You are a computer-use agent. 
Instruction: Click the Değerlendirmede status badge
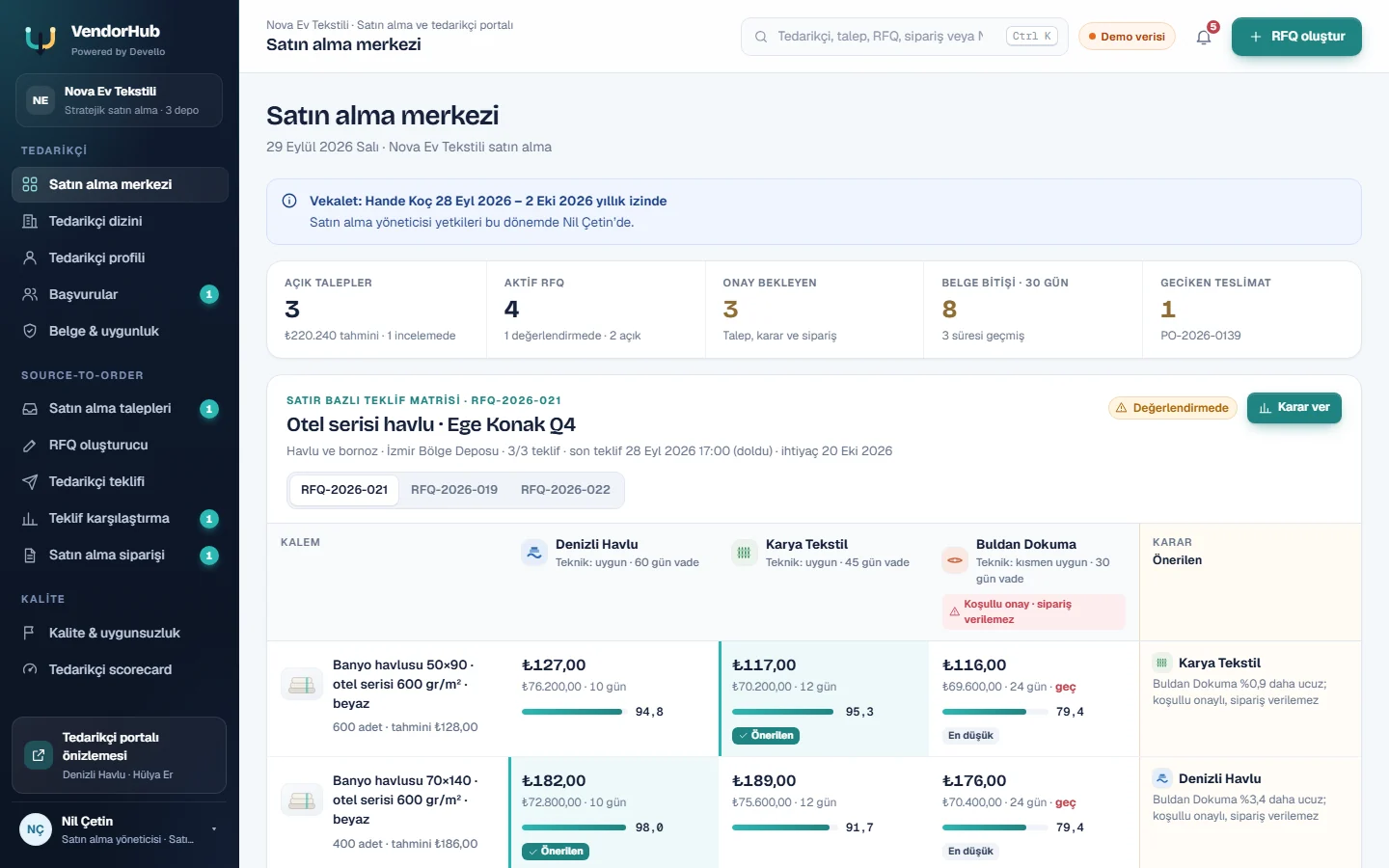tap(1172, 408)
